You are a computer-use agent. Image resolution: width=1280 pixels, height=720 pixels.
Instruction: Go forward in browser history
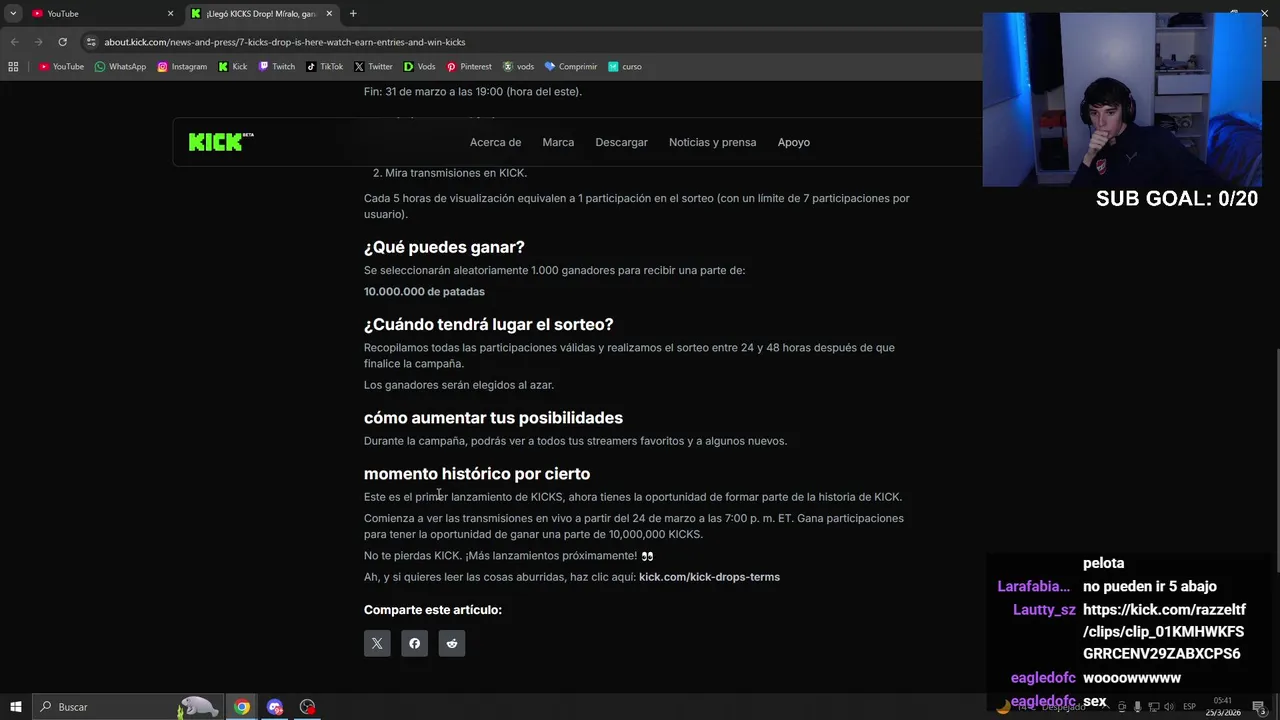(38, 42)
